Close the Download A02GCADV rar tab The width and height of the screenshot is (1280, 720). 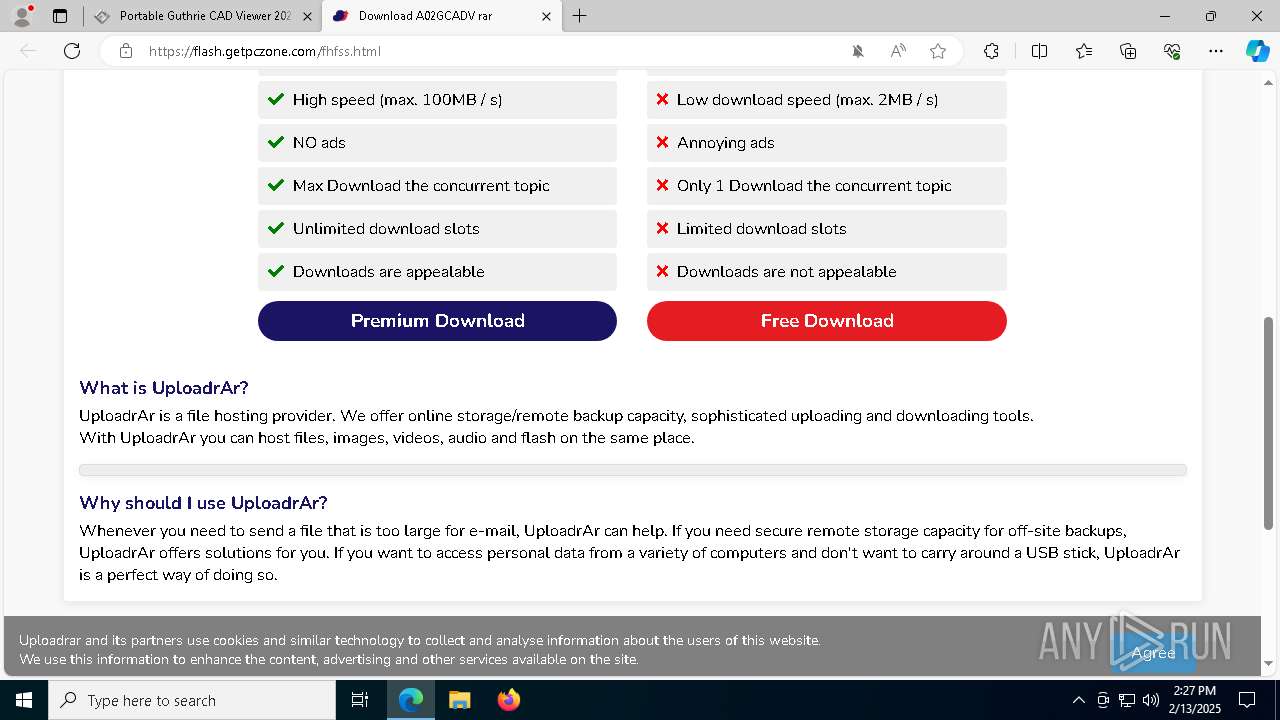coord(546,16)
